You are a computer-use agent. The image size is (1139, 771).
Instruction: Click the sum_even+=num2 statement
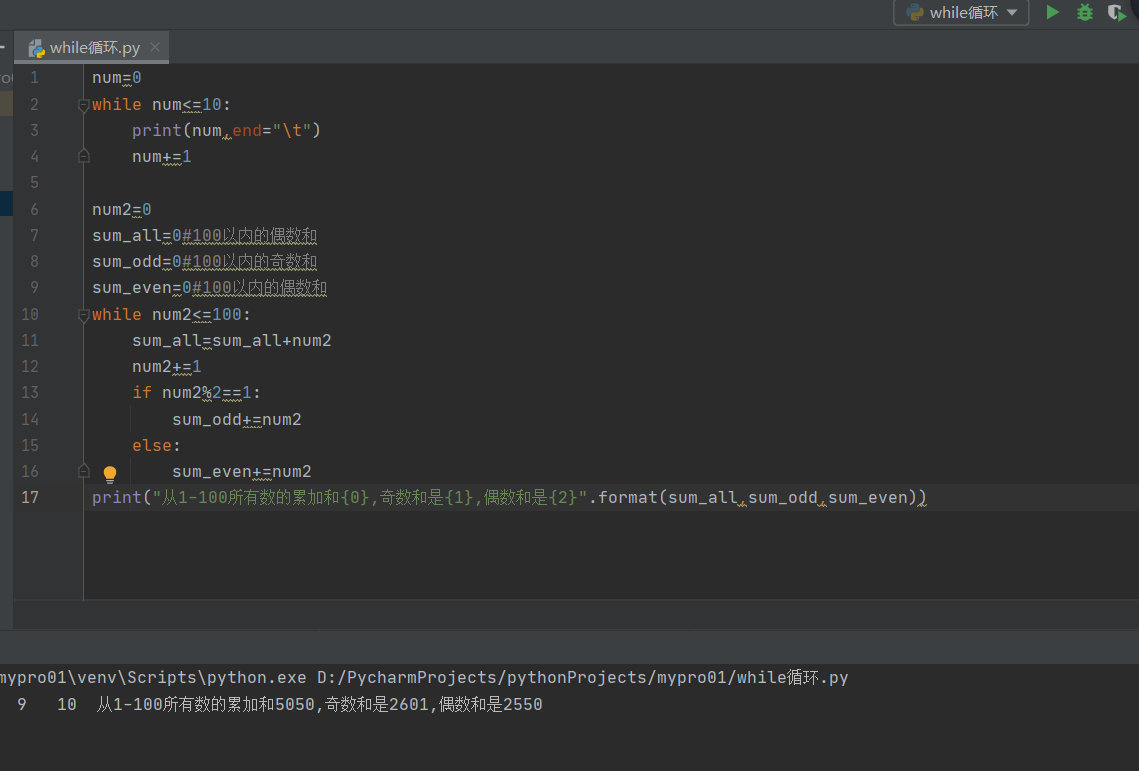click(241, 472)
